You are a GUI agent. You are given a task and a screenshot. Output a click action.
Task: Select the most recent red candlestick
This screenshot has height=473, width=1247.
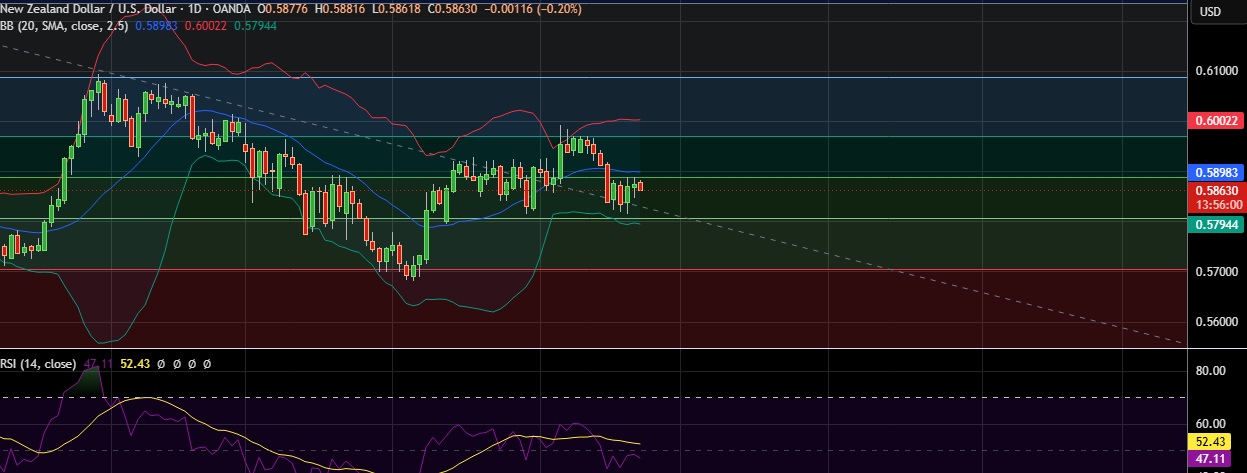[x=640, y=185]
